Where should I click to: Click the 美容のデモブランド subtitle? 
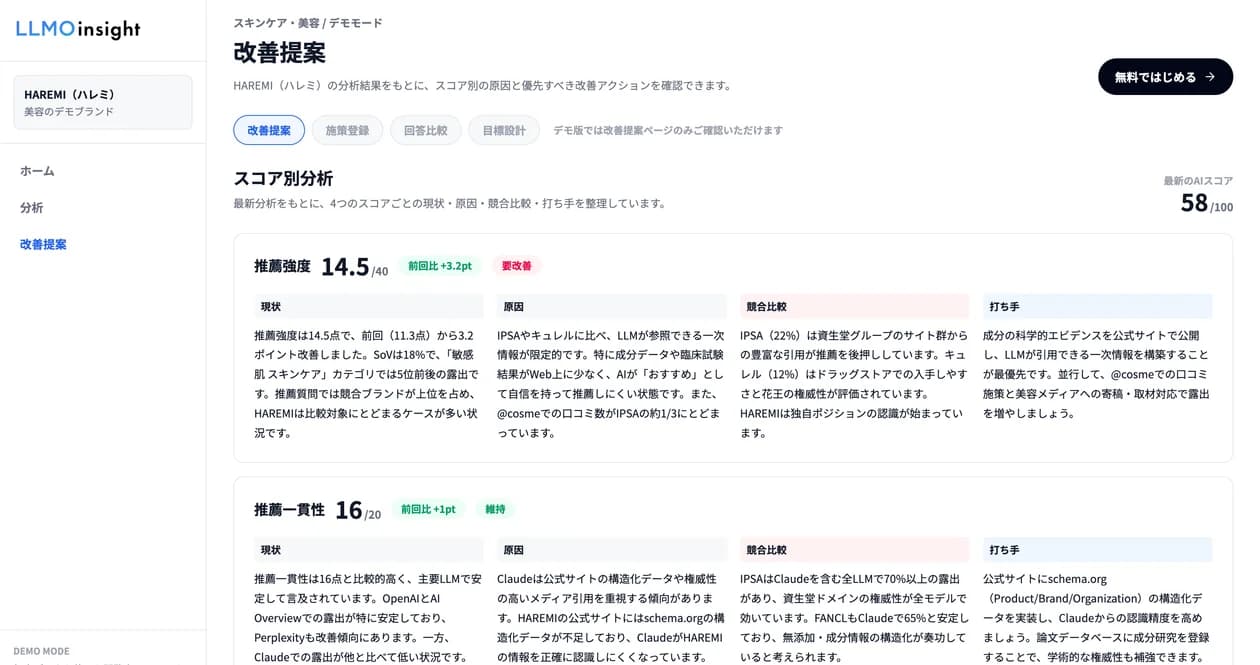(69, 111)
